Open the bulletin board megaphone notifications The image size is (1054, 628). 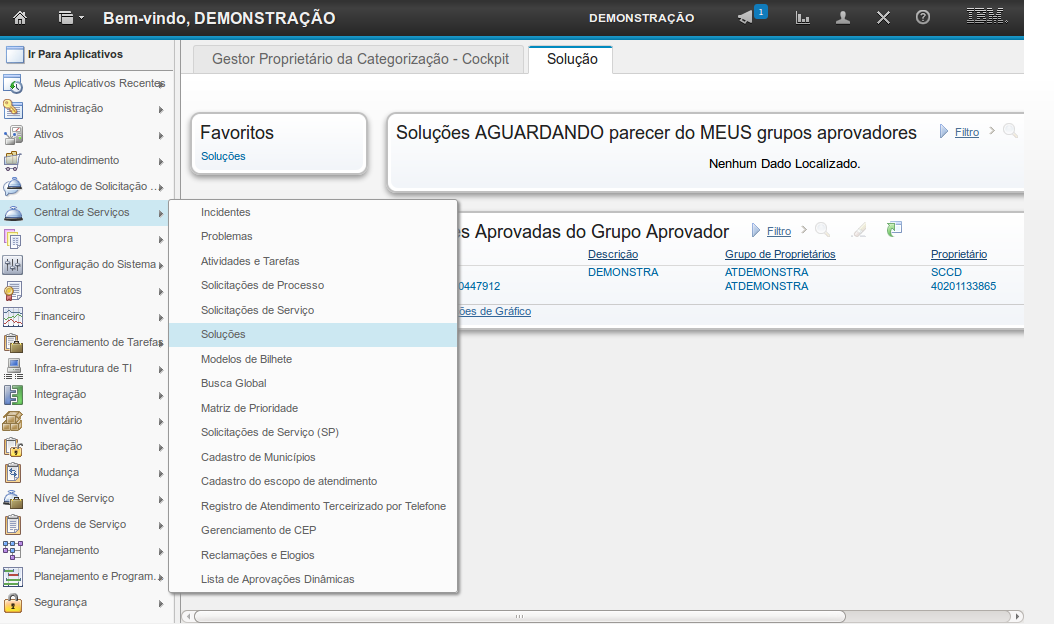[746, 18]
